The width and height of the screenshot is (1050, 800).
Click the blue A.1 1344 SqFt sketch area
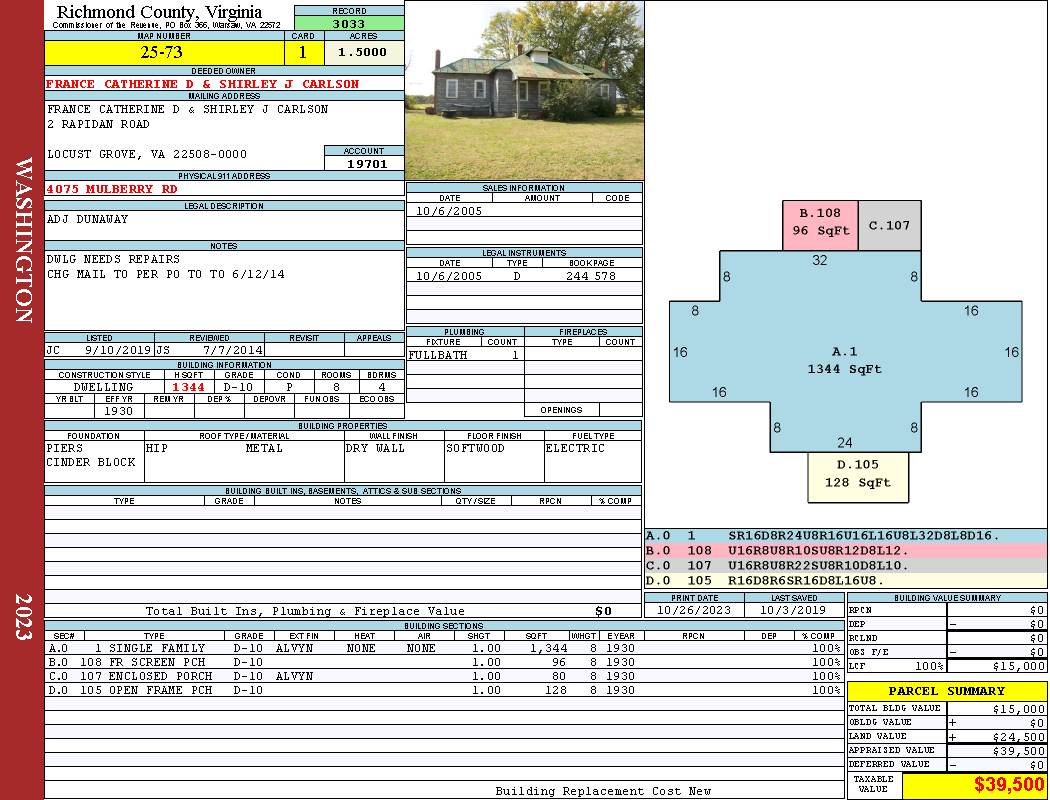[x=845, y=360]
